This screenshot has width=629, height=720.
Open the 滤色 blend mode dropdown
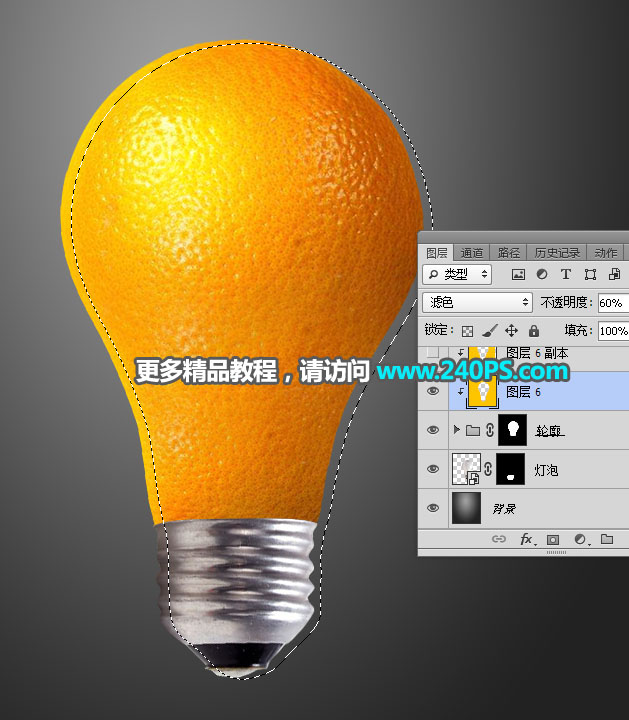tap(477, 302)
